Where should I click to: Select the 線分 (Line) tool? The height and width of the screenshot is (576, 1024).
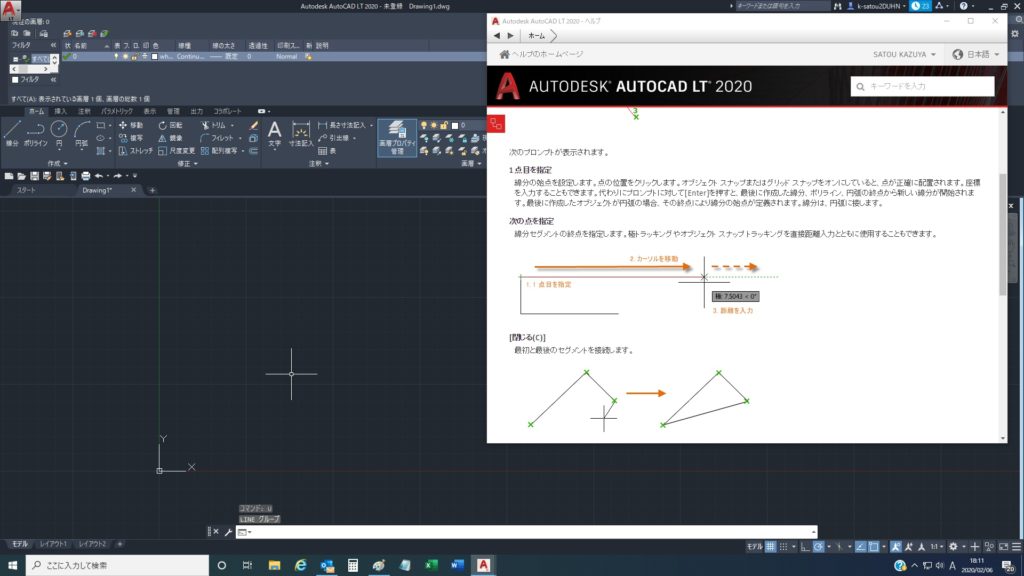pyautogui.click(x=12, y=133)
